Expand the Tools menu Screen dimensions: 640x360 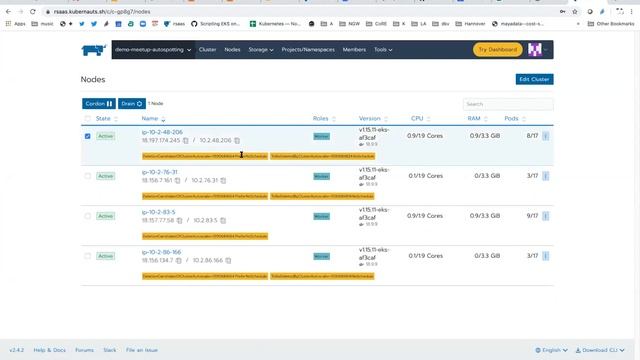(x=383, y=50)
